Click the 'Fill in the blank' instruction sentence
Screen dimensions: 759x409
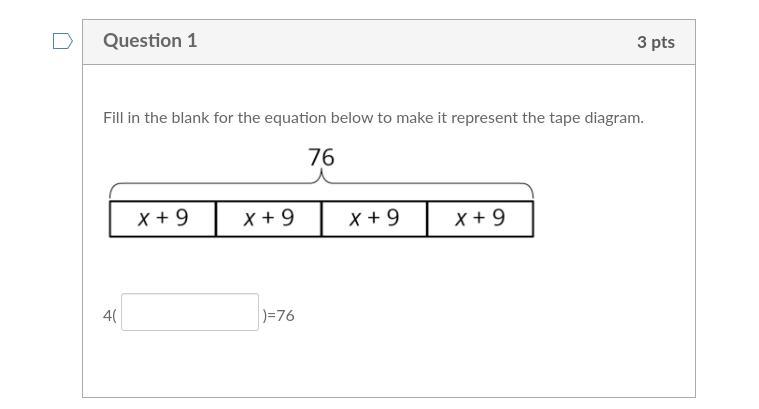click(373, 118)
